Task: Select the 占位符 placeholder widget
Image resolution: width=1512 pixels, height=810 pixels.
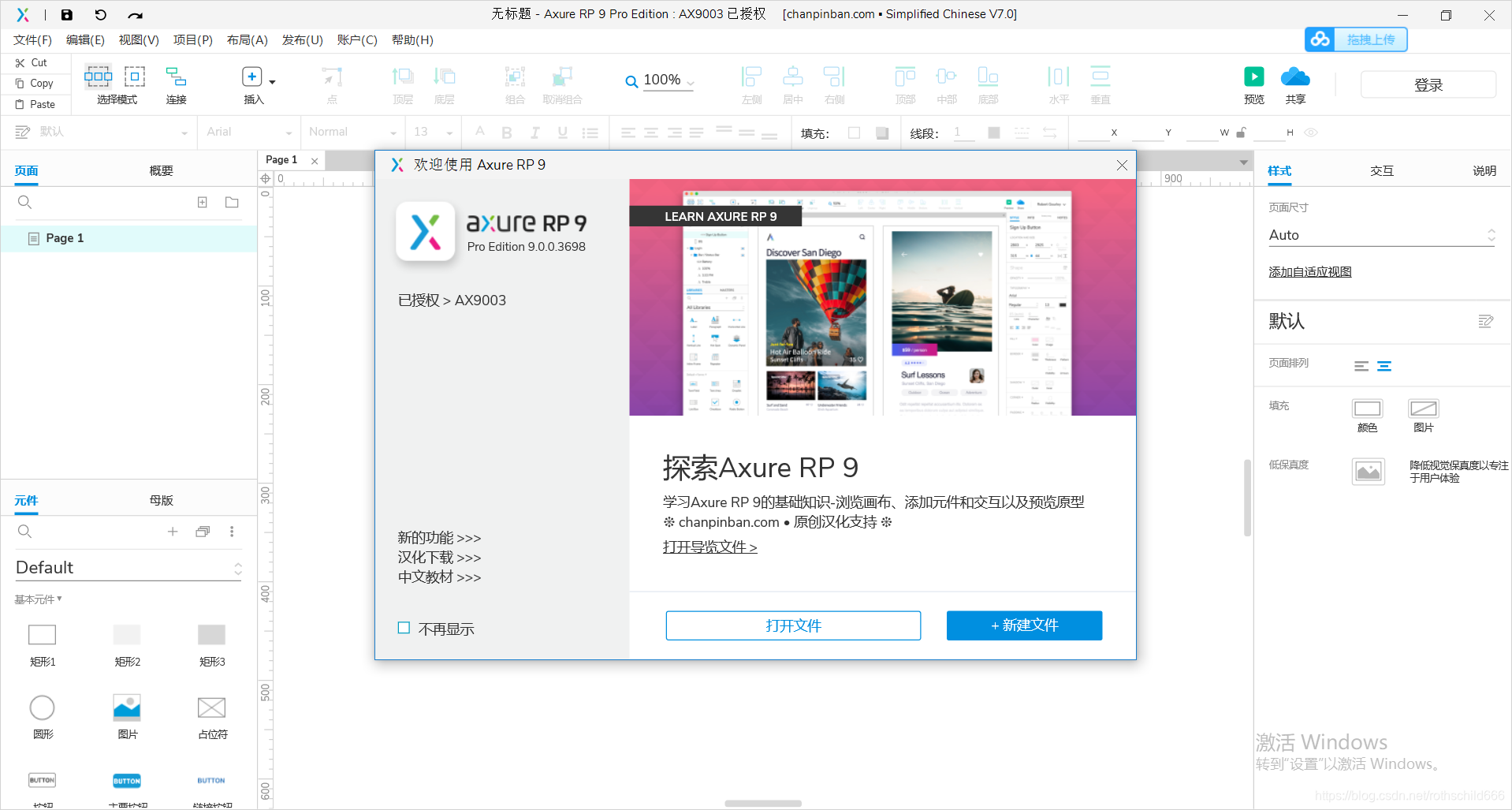Action: (211, 707)
